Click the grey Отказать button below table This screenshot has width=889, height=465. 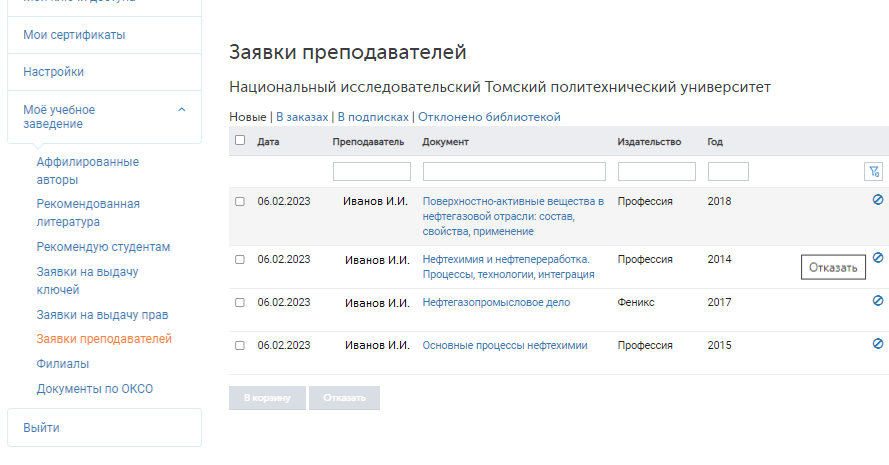(x=344, y=398)
